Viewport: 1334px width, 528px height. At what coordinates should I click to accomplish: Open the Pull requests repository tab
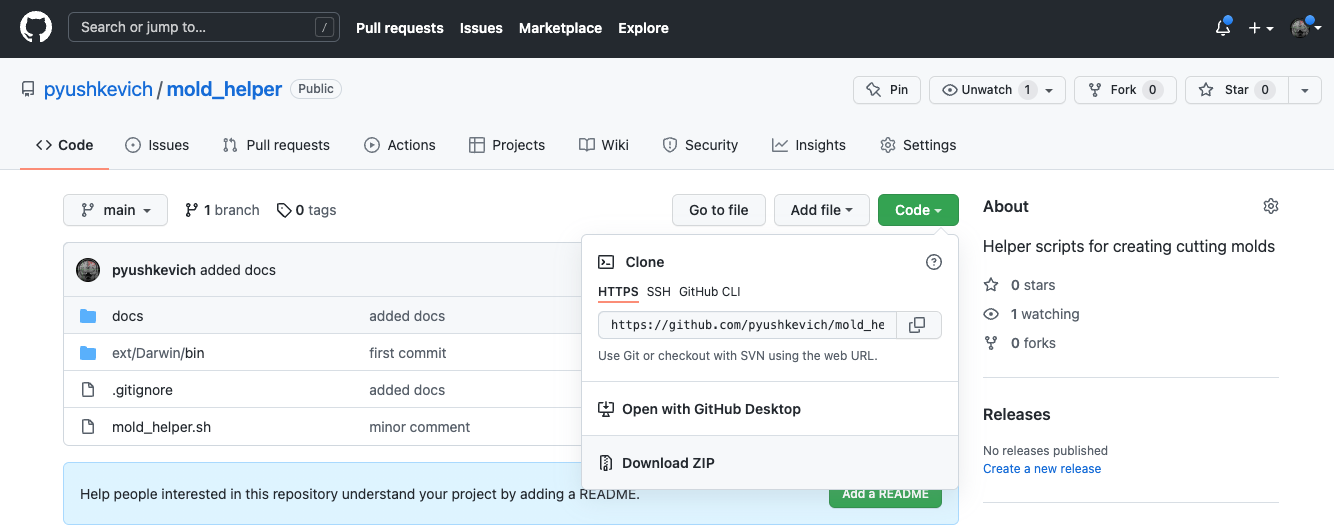tap(276, 145)
